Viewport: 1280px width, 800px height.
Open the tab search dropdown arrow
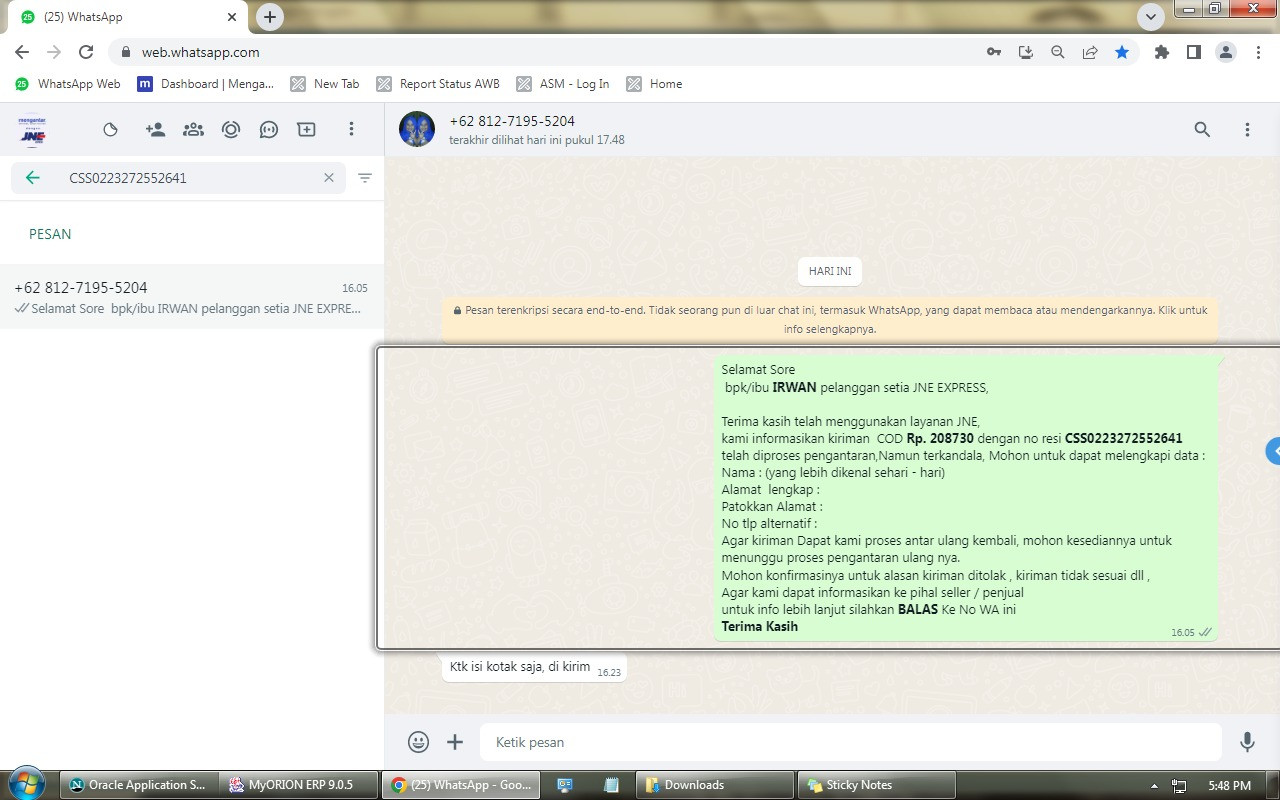(x=1151, y=16)
